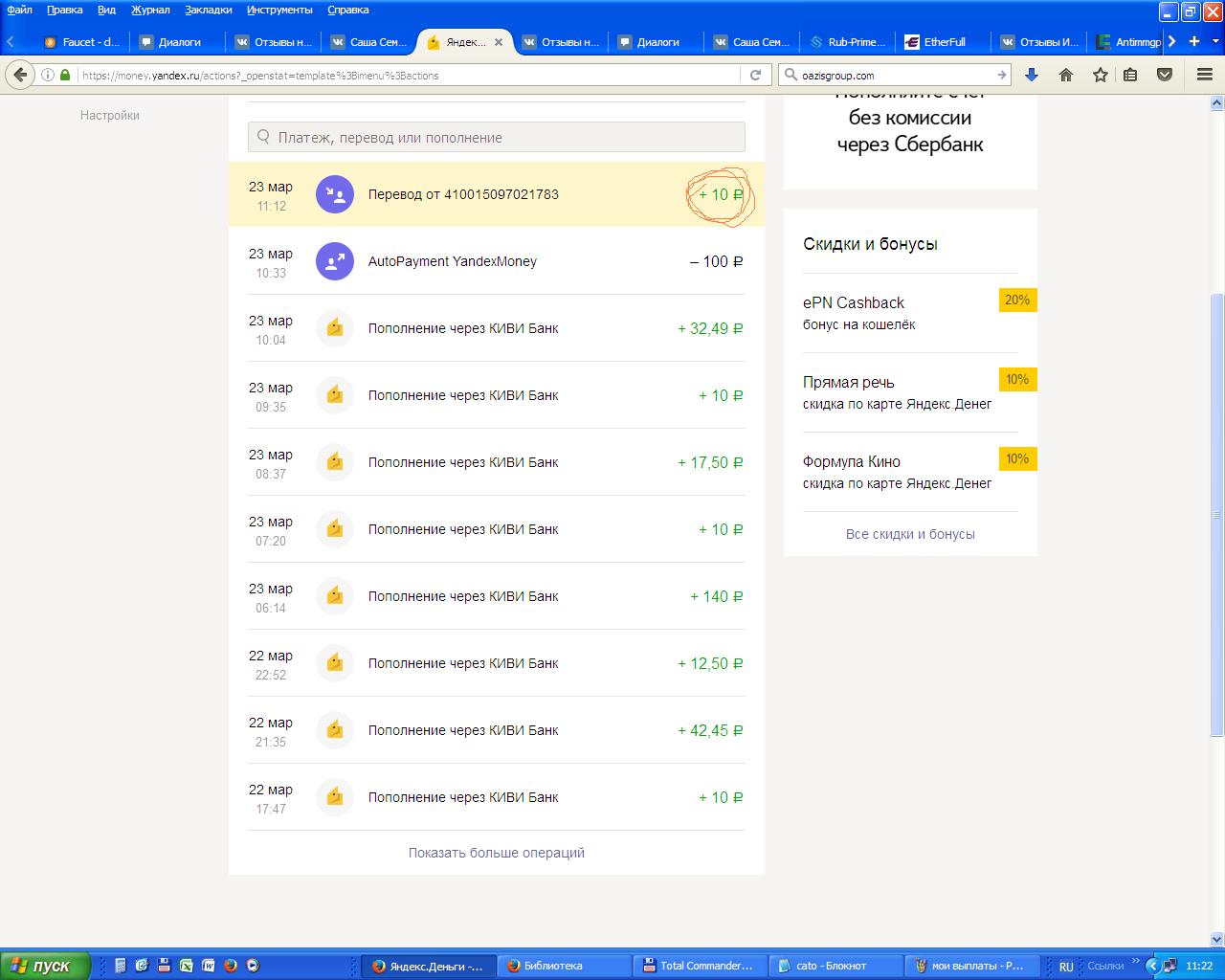Click Показать больше операций link
Screen dimensions: 1225x980
(496, 853)
